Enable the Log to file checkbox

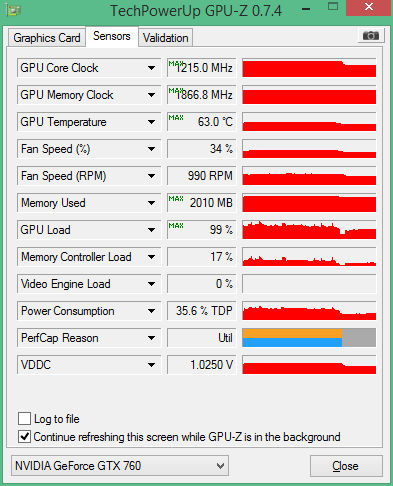(24, 418)
